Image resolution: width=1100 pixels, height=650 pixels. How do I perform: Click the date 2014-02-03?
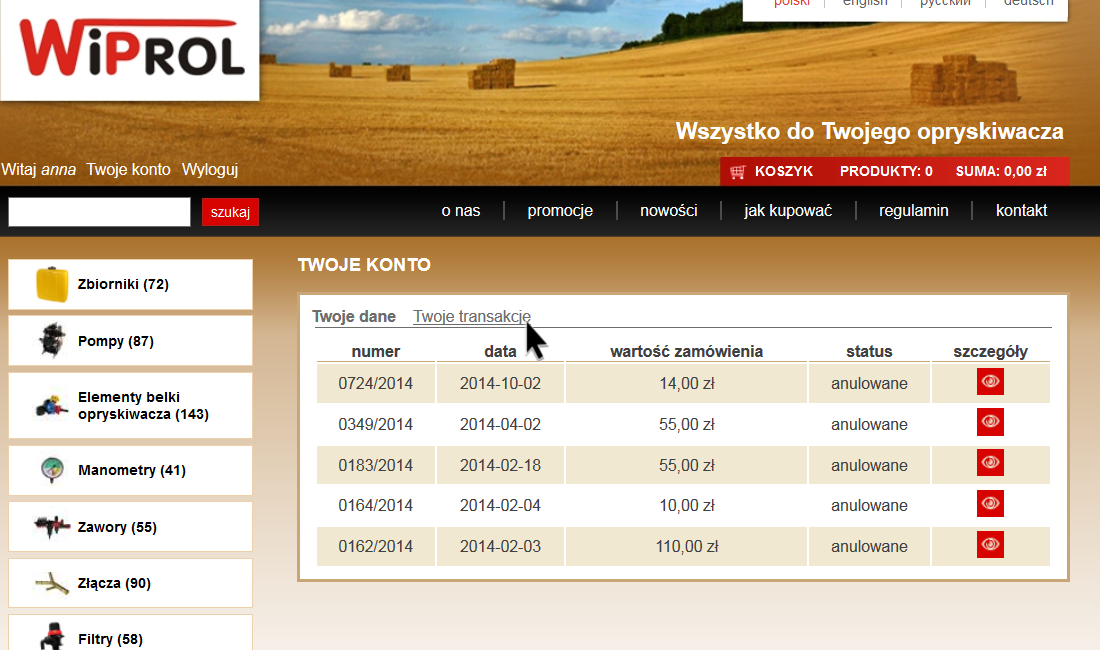pyautogui.click(x=500, y=546)
